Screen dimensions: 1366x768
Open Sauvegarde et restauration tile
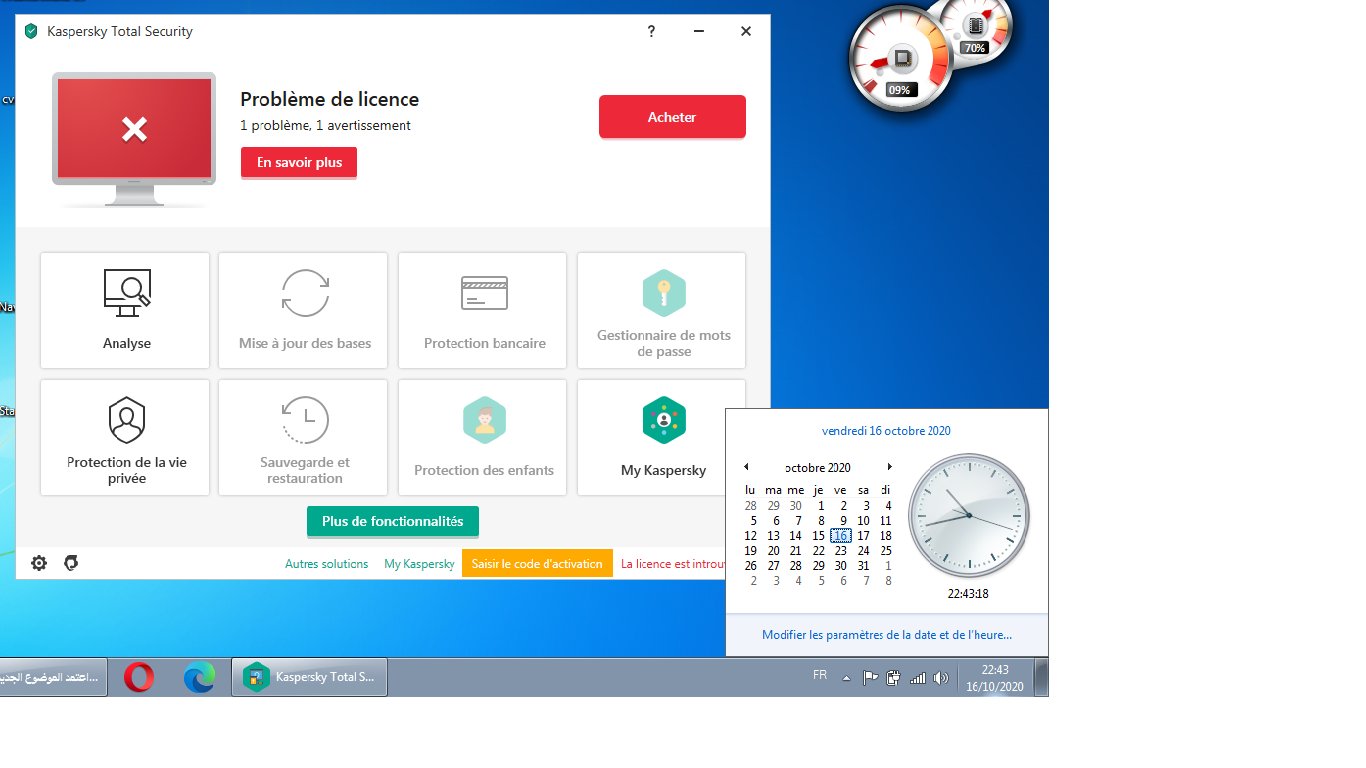pyautogui.click(x=303, y=437)
